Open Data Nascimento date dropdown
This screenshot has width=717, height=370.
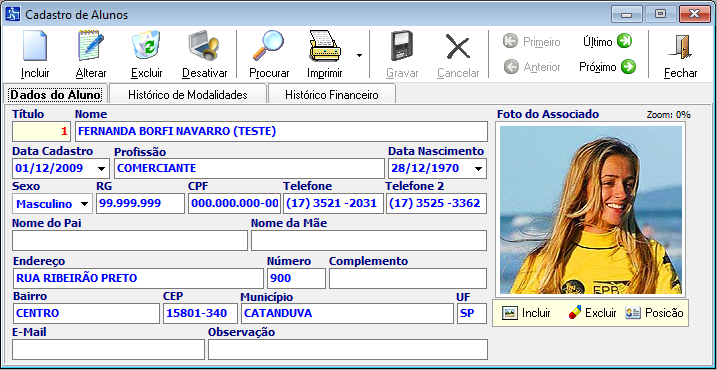click(x=479, y=169)
